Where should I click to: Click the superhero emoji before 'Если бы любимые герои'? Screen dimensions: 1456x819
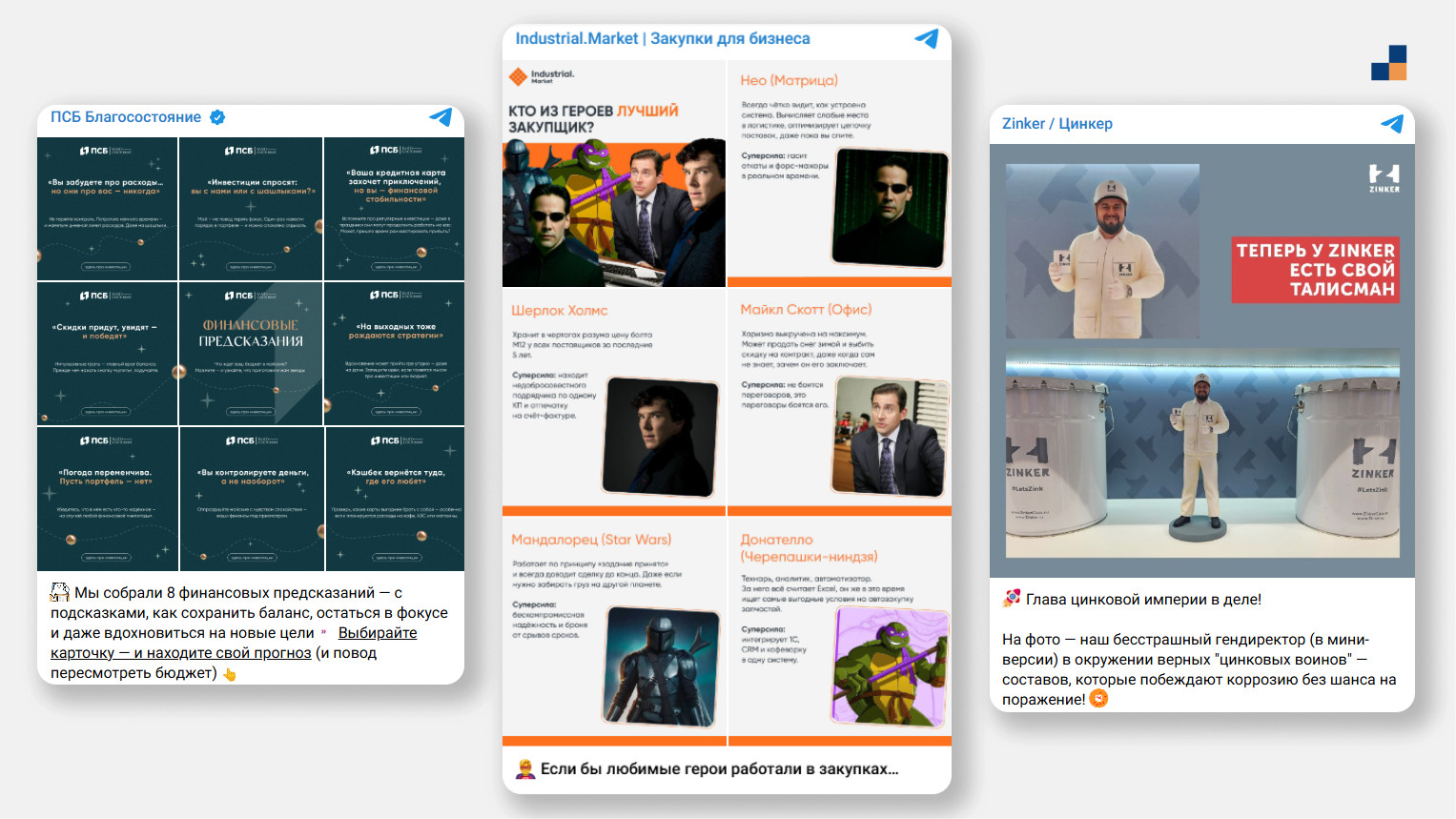pyautogui.click(x=525, y=768)
